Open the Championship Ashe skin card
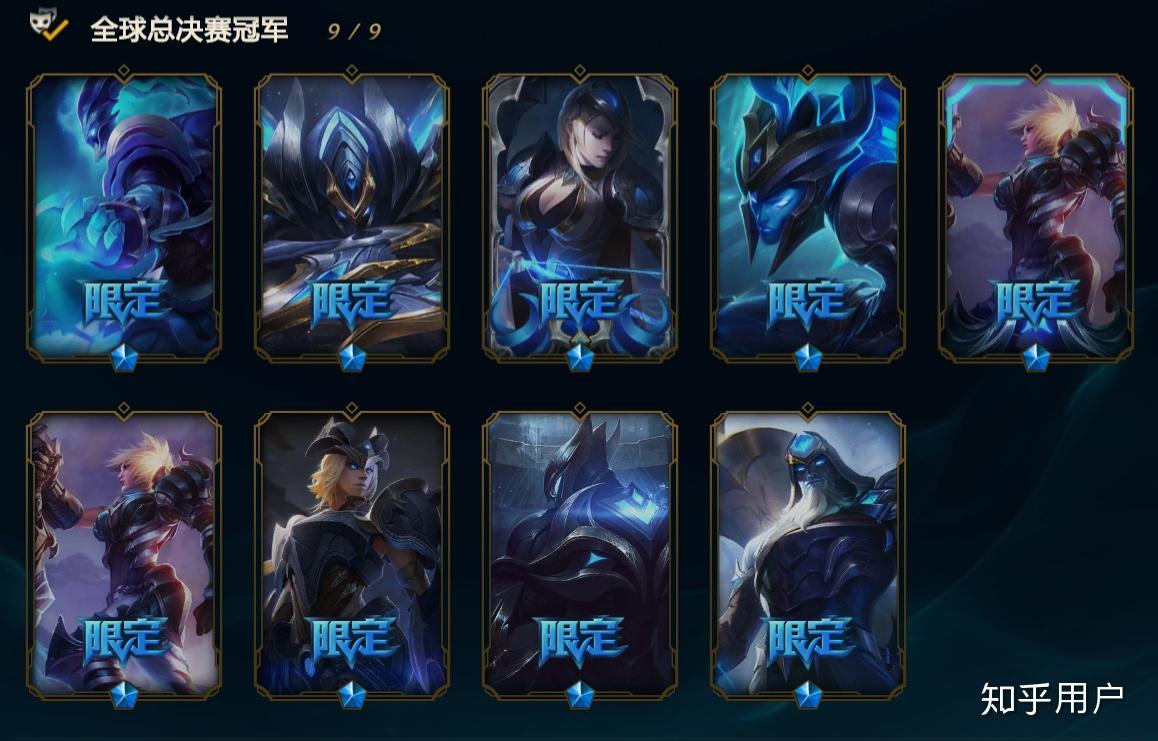1158x741 pixels. [x=580, y=218]
